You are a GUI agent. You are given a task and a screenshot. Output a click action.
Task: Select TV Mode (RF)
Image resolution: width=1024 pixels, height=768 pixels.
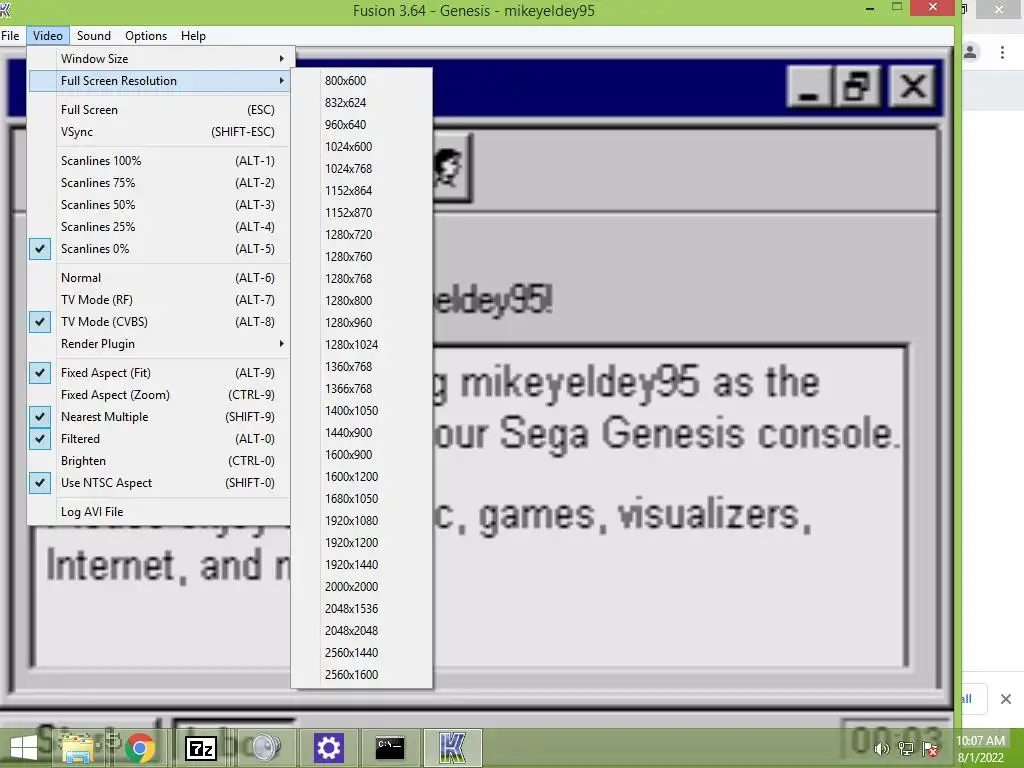pyautogui.click(x=159, y=300)
